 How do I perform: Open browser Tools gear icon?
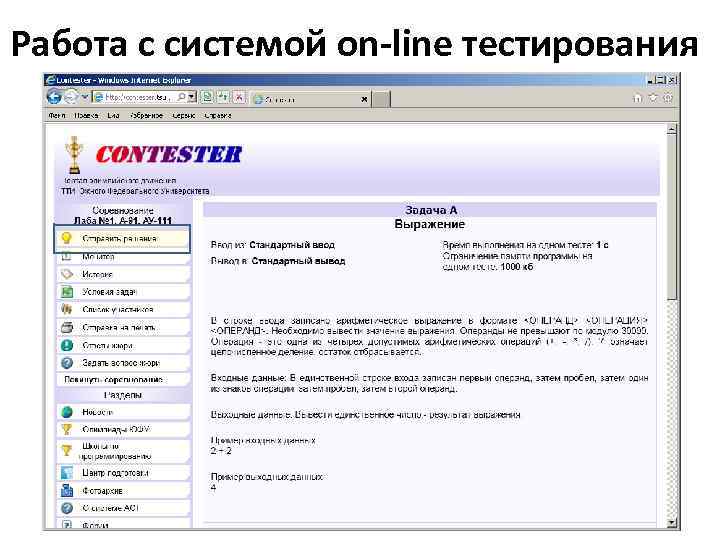(668, 98)
